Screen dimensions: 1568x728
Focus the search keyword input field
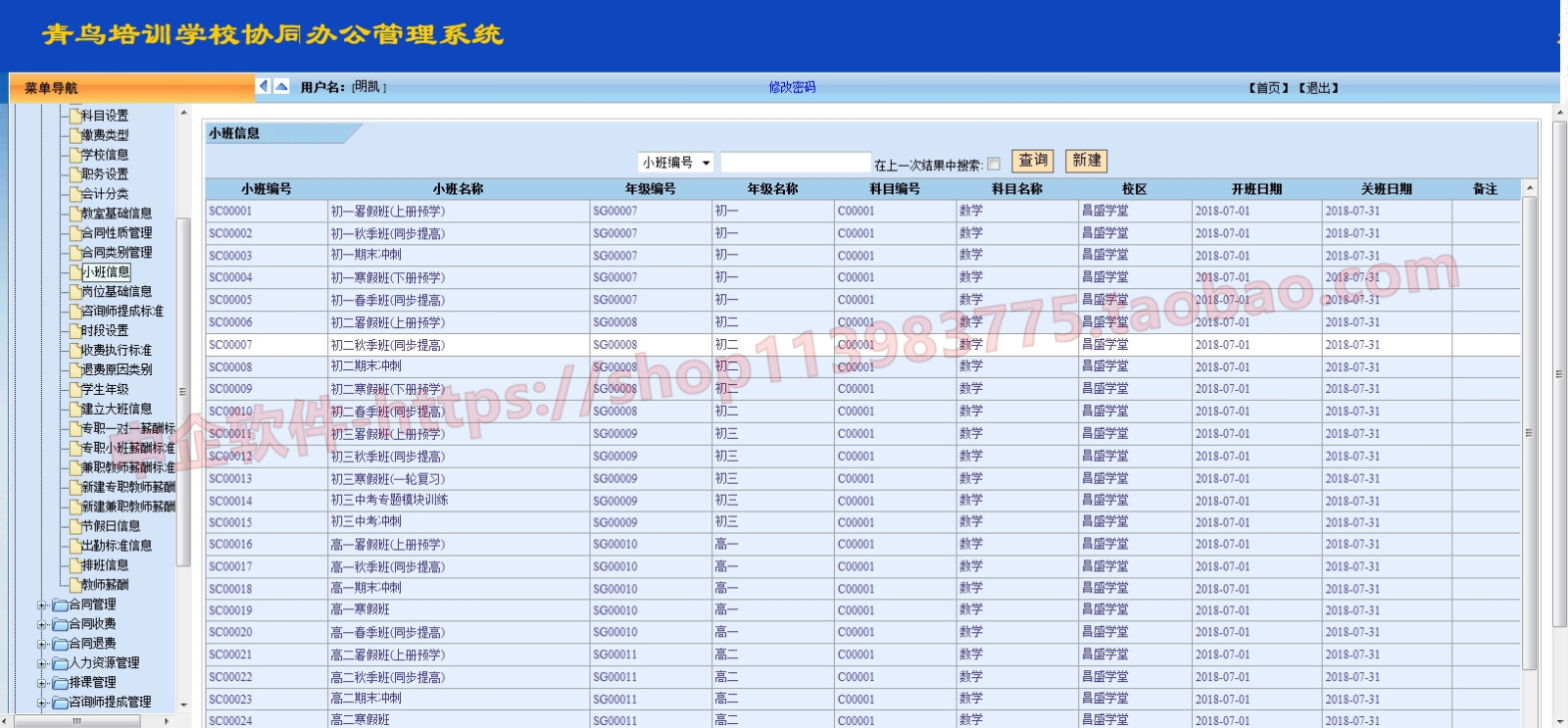(796, 163)
